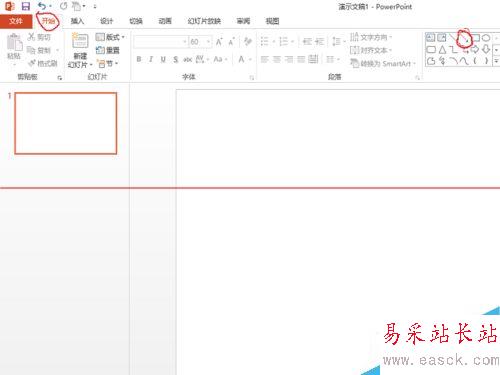
Task: Open 对齐文本 (Align Text) menu
Action: [371, 50]
